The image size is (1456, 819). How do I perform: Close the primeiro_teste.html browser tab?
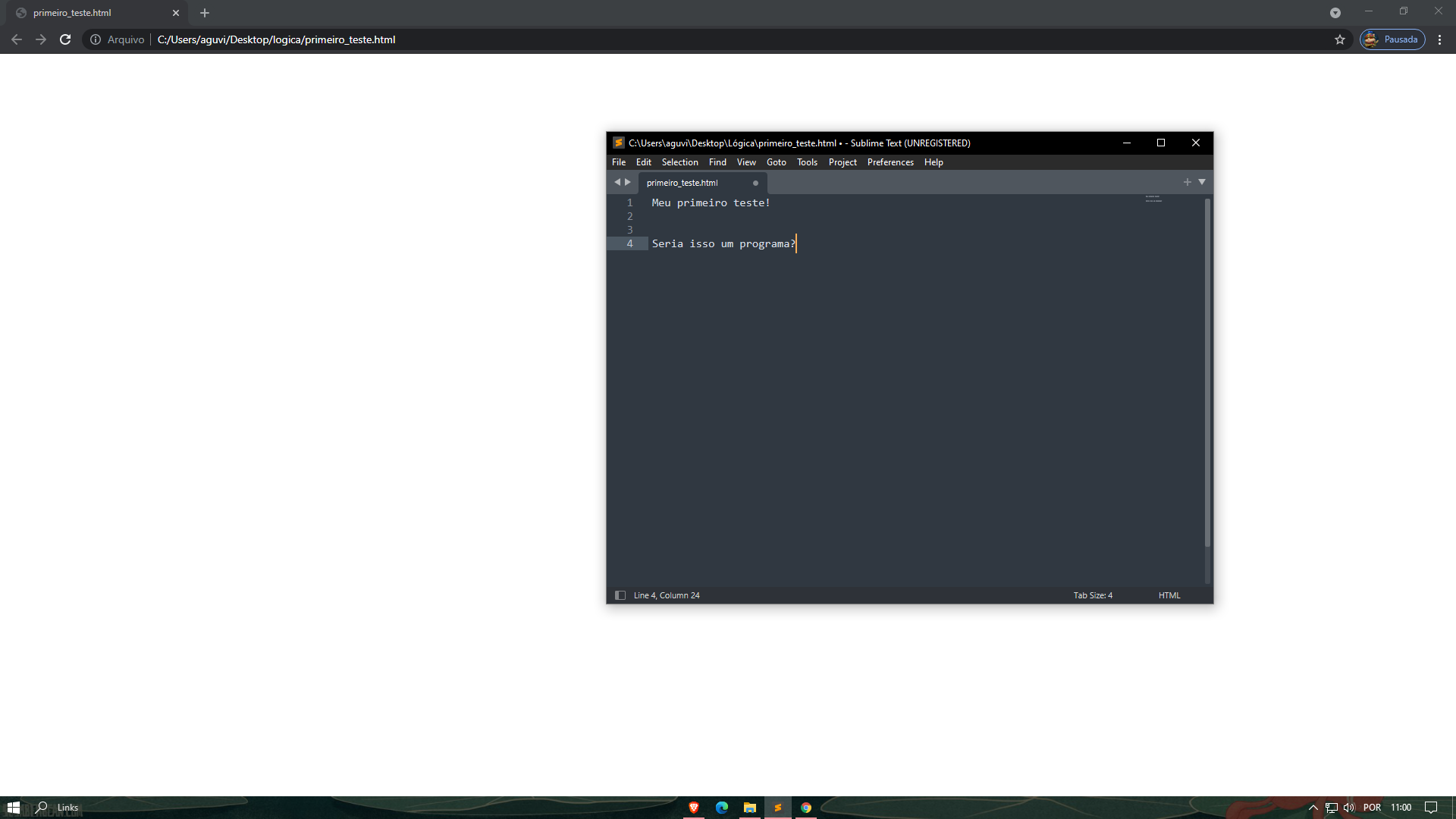point(176,13)
